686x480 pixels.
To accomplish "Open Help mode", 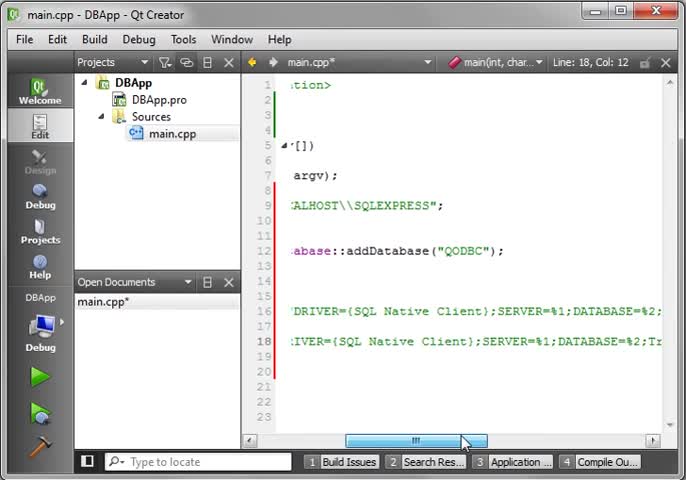I will click(40, 266).
